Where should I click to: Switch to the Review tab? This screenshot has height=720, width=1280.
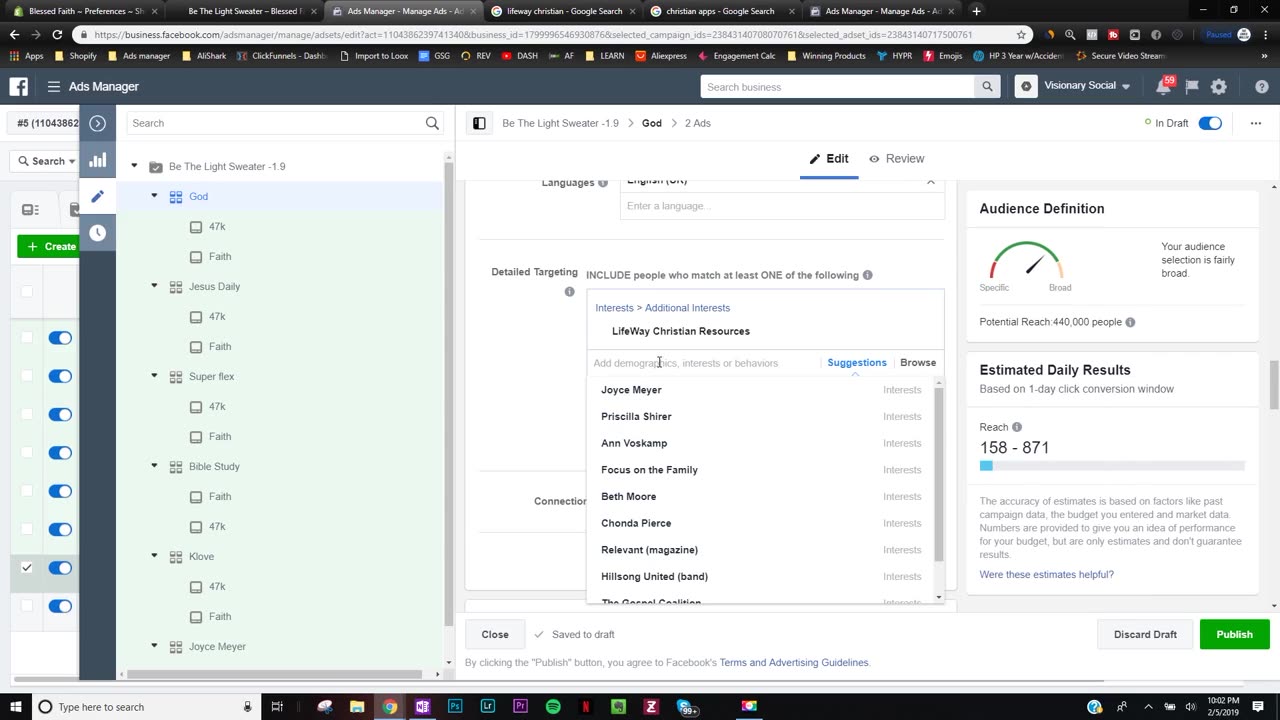pyautogui.click(x=896, y=158)
